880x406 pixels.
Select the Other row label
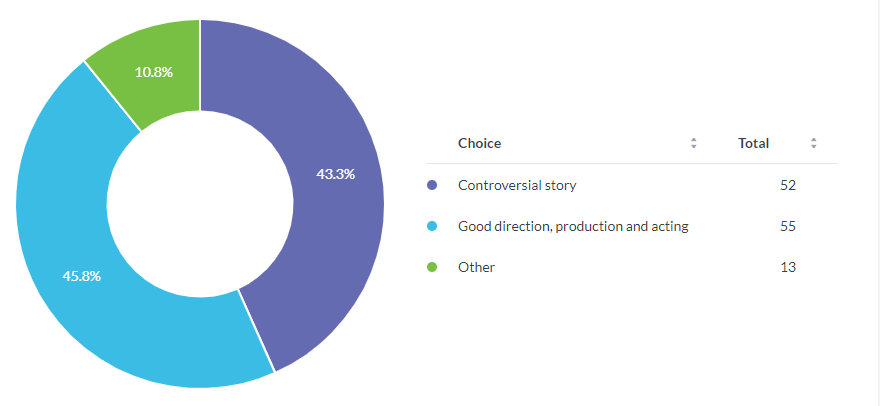click(476, 267)
